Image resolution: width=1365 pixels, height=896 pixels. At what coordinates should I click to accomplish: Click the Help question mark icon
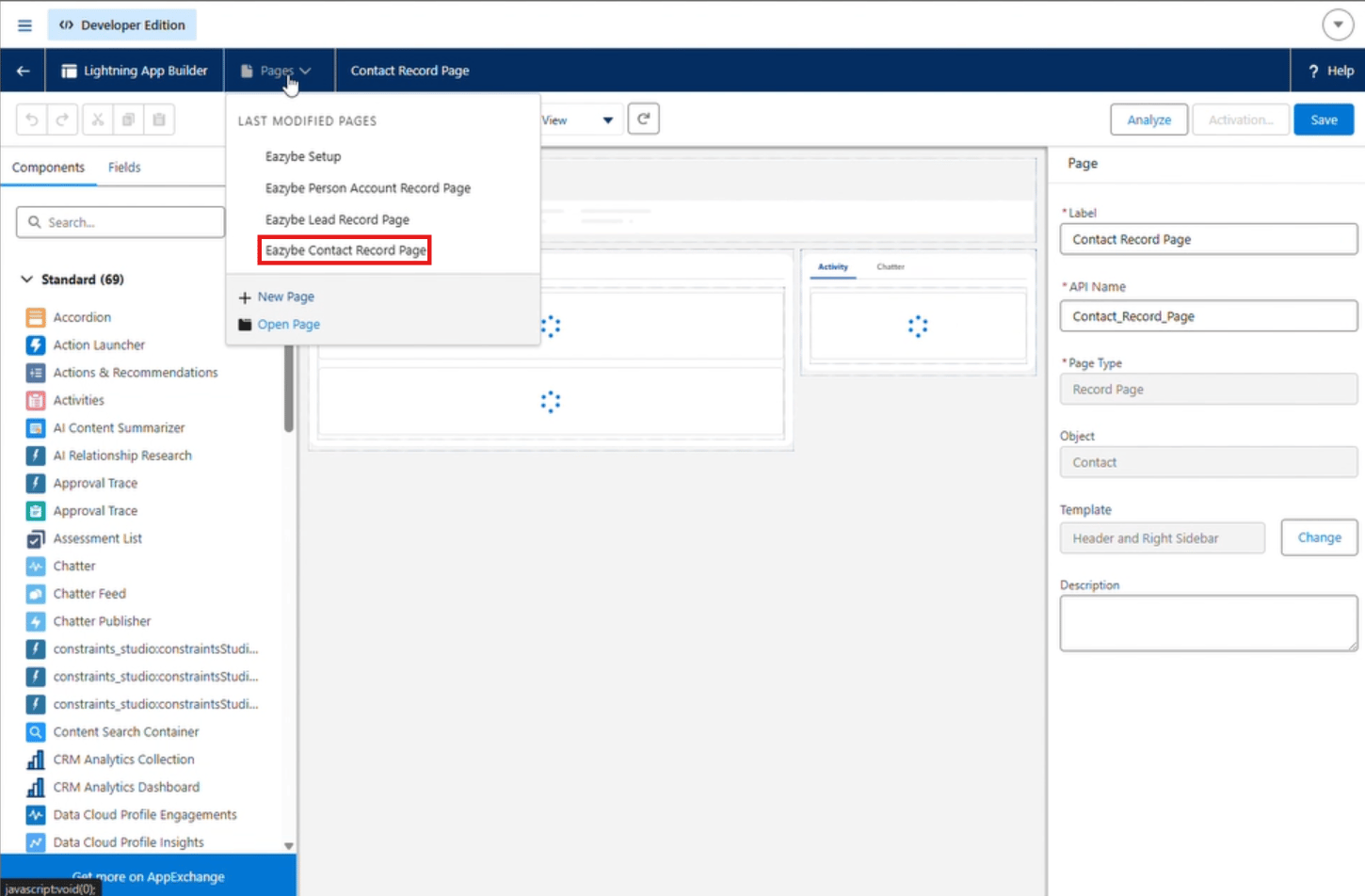1313,71
